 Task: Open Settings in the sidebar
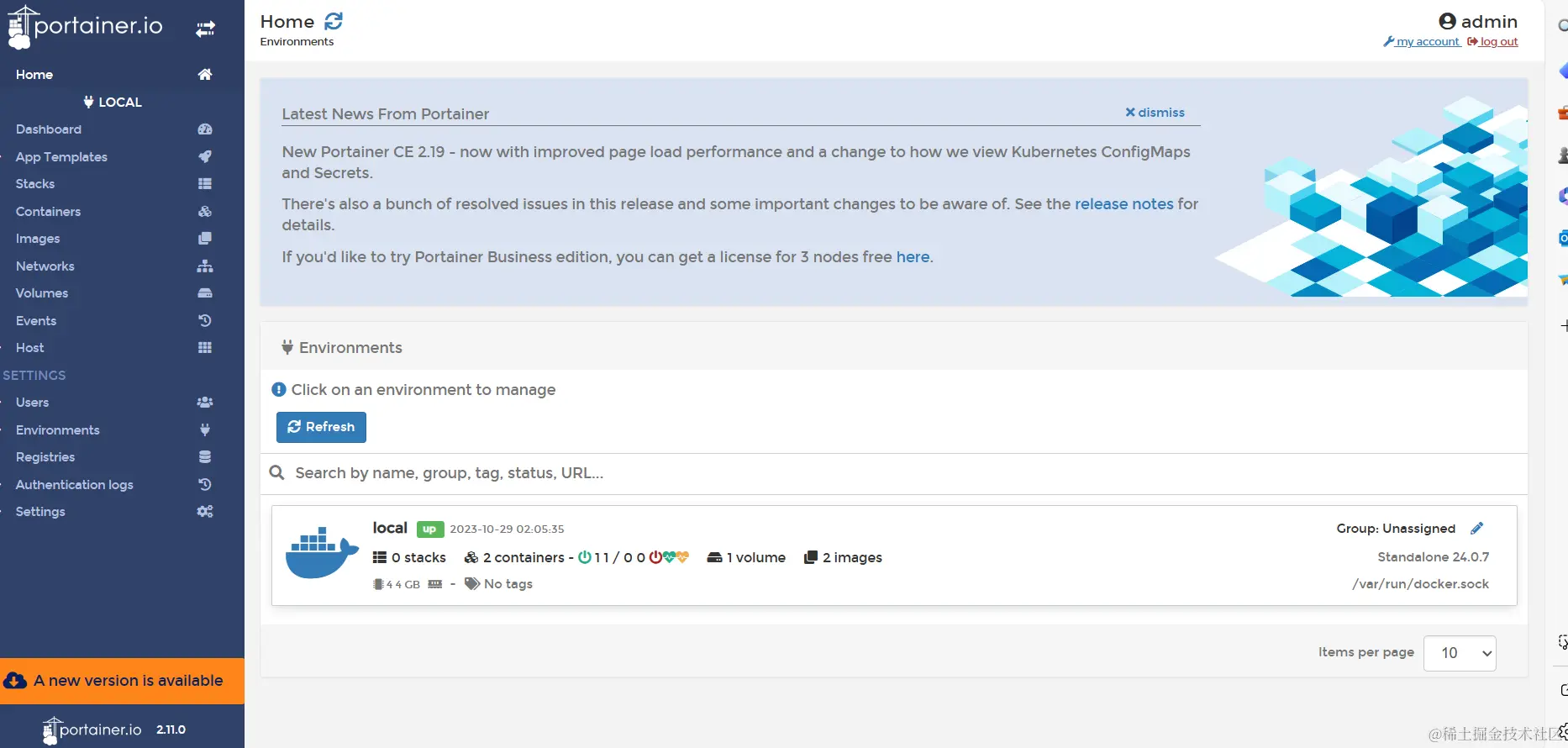40,512
